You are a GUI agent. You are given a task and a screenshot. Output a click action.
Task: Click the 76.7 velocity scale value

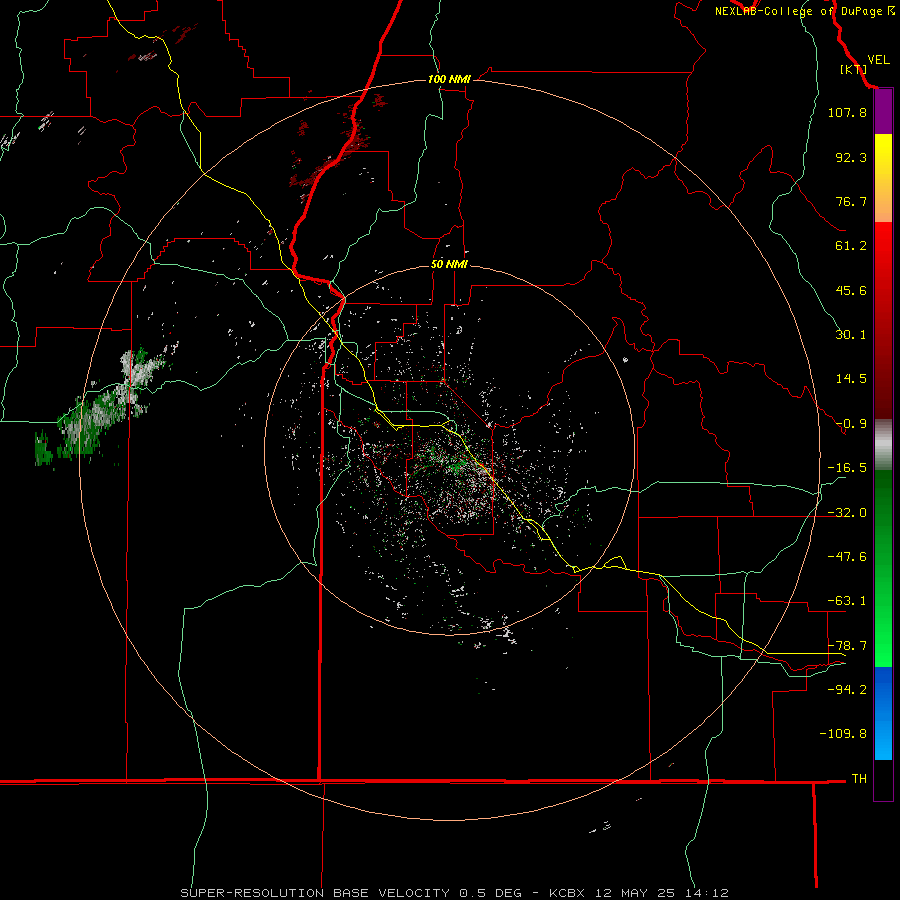tap(851, 201)
